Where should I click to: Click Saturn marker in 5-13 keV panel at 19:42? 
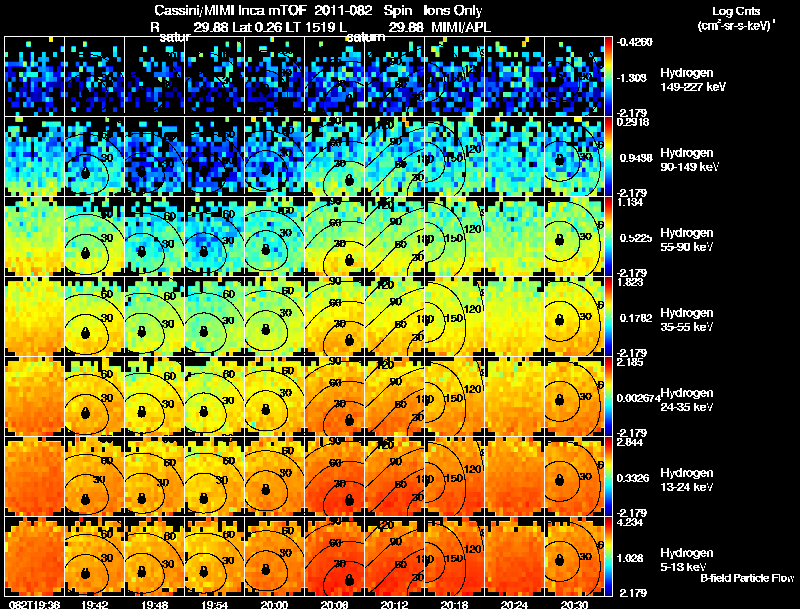pyautogui.click(x=85, y=573)
